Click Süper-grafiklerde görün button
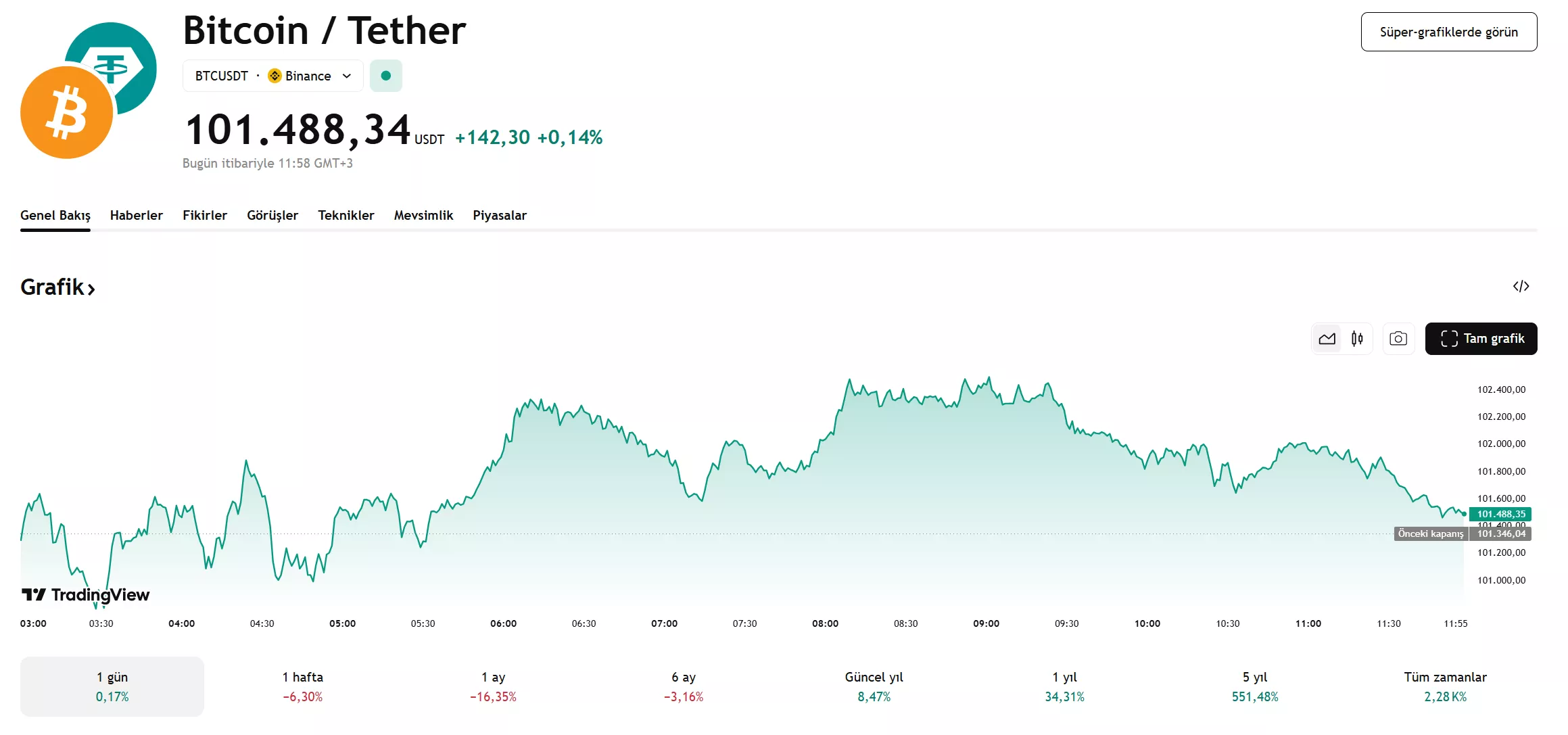Image resolution: width=1568 pixels, height=735 pixels. [1448, 32]
